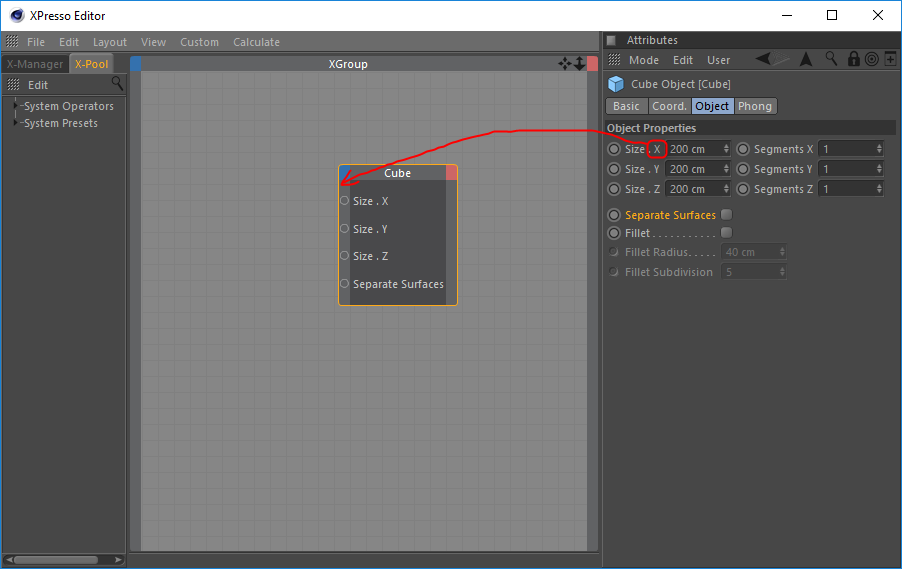Image resolution: width=902 pixels, height=569 pixels.
Task: Open the Custom menu
Action: click(199, 42)
